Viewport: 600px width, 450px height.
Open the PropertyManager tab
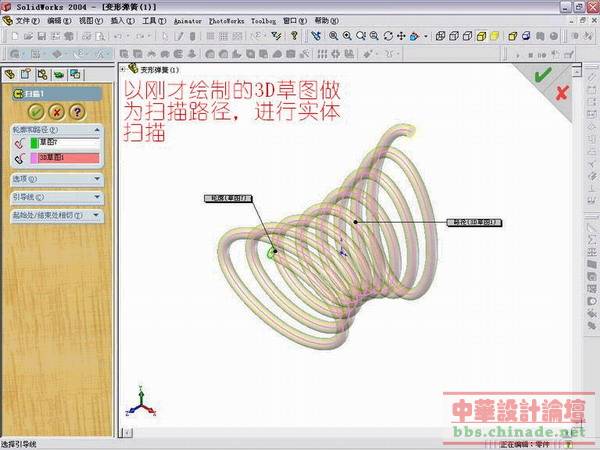(26, 74)
